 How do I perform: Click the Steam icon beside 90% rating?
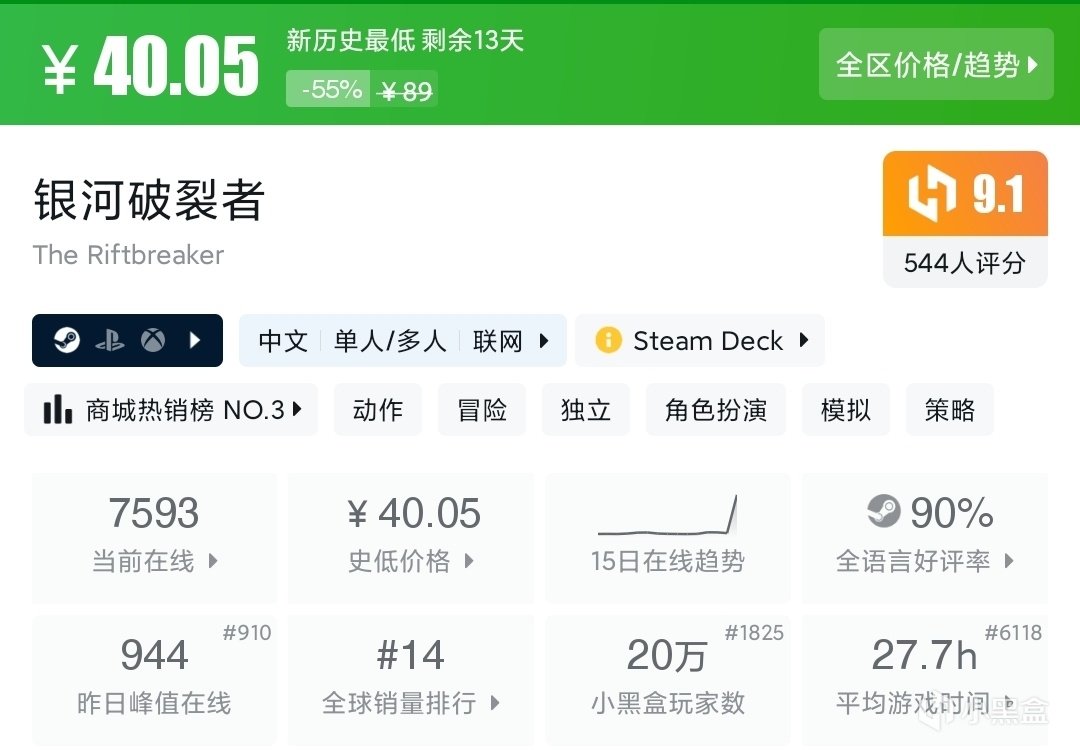click(x=884, y=513)
